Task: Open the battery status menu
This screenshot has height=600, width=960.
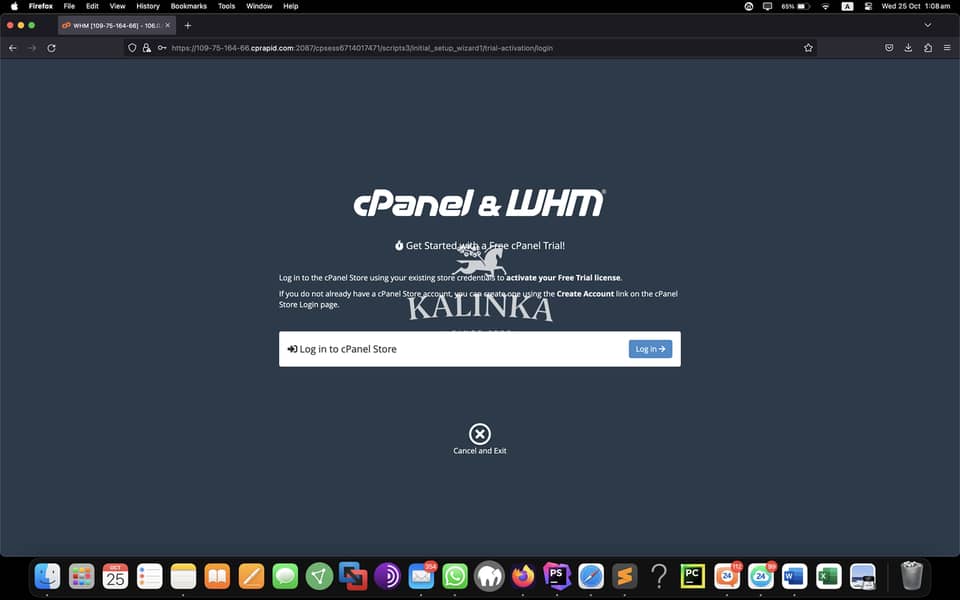Action: pyautogui.click(x=795, y=6)
